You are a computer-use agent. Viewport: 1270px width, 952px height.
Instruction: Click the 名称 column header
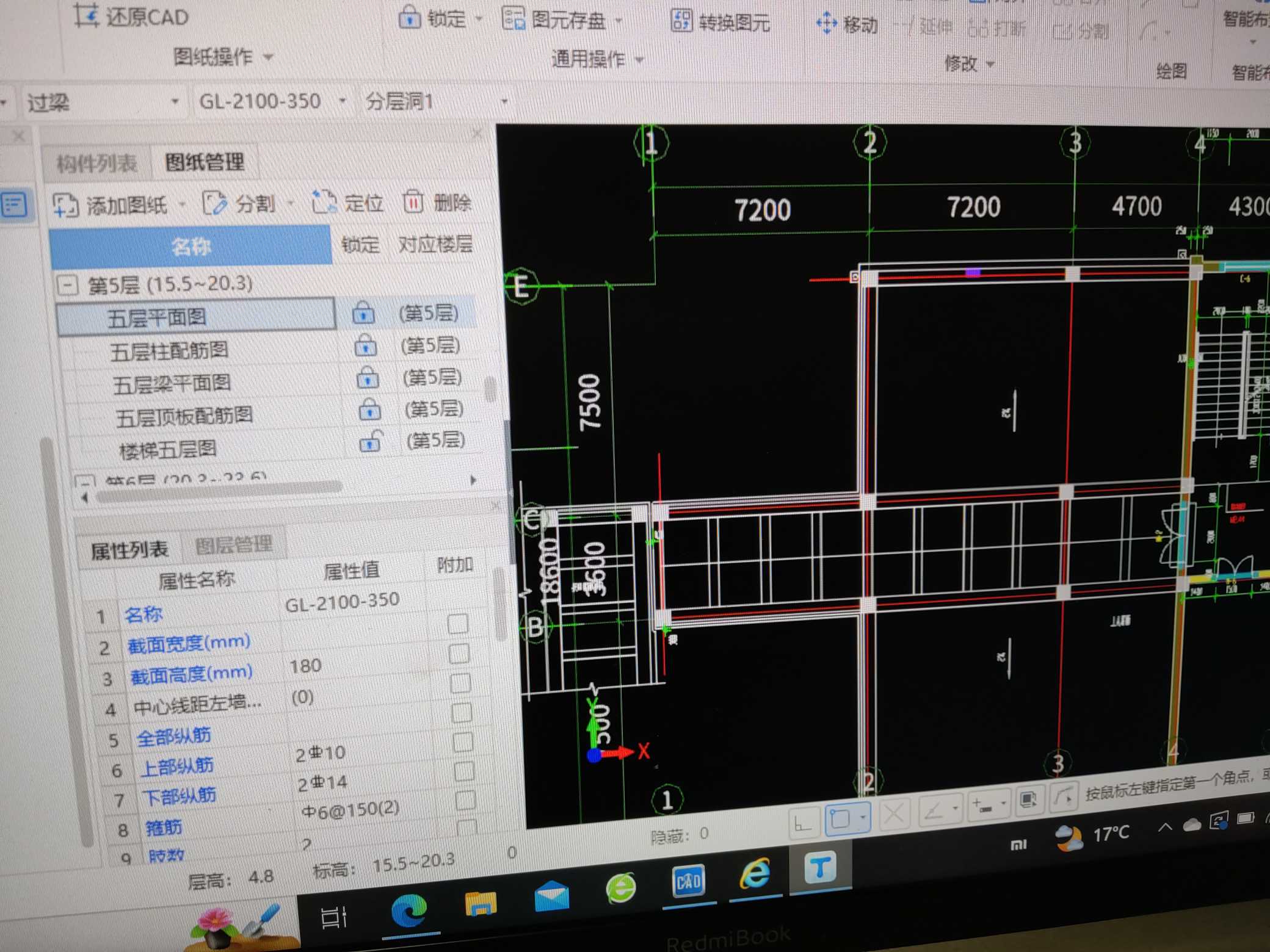(191, 247)
